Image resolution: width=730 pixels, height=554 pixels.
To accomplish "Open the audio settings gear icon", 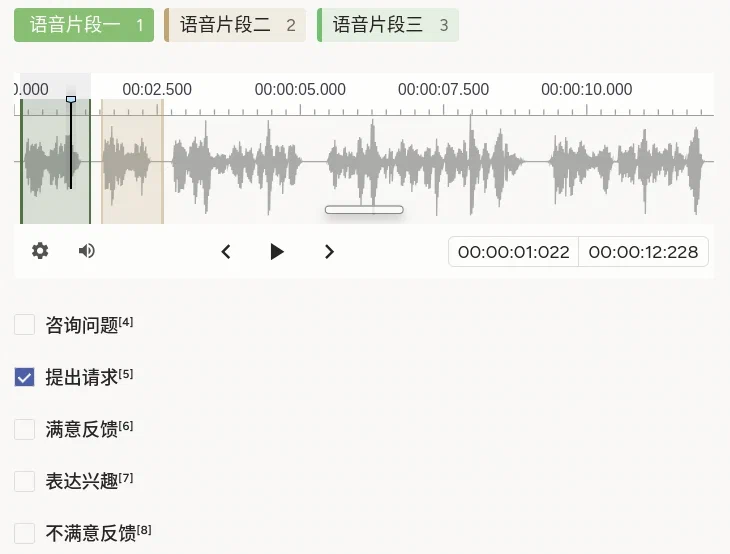I will click(x=40, y=251).
